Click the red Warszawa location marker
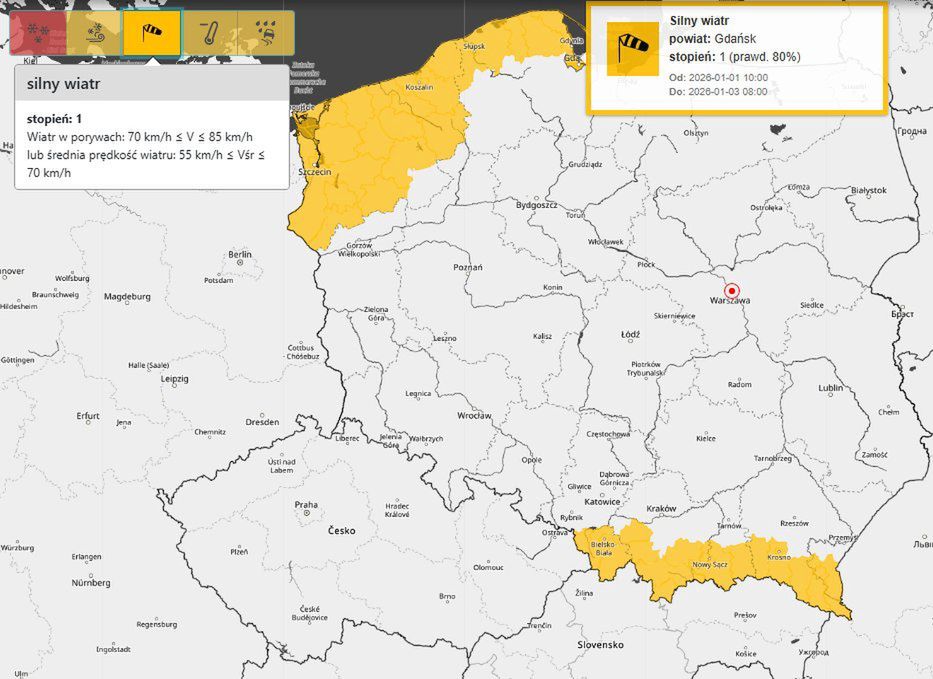The height and width of the screenshot is (679, 933). 730,291
